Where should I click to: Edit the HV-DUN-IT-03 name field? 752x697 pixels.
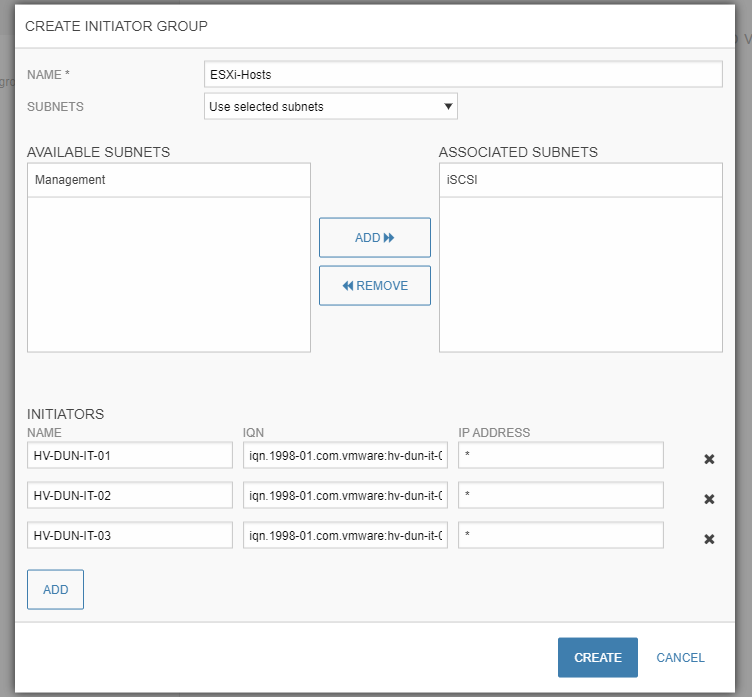130,535
